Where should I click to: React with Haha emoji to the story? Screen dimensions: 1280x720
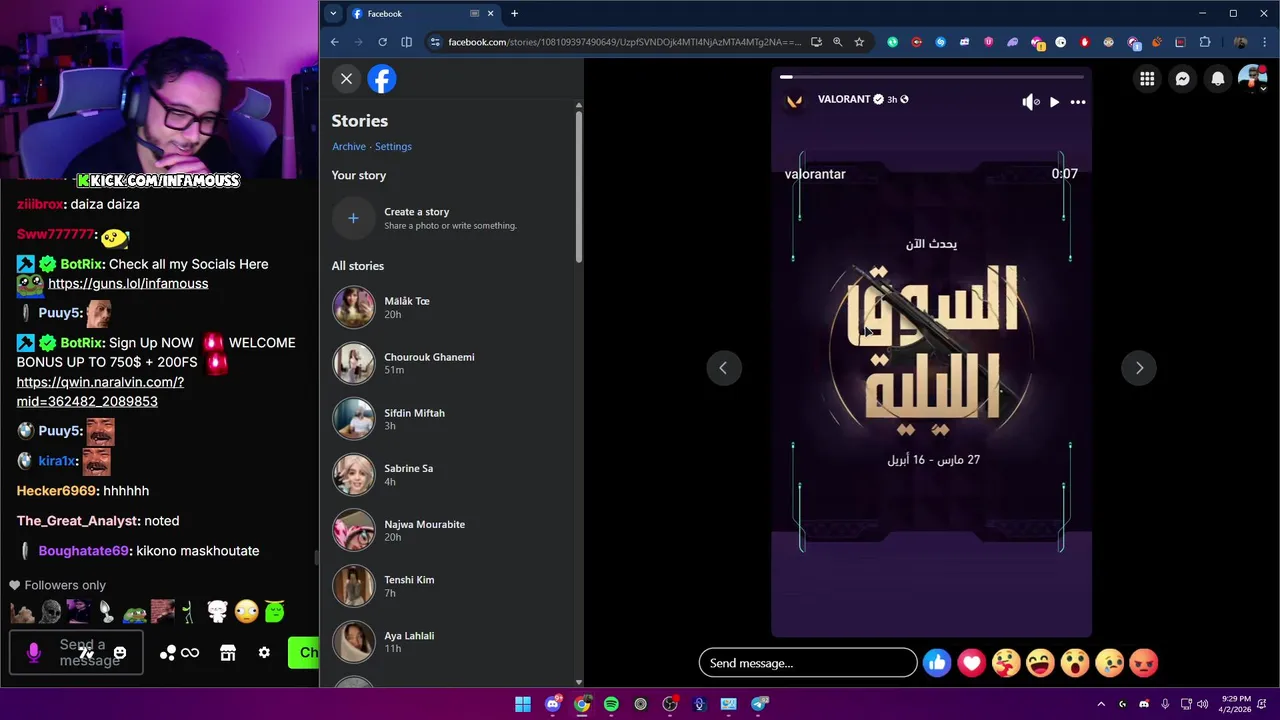point(1040,662)
